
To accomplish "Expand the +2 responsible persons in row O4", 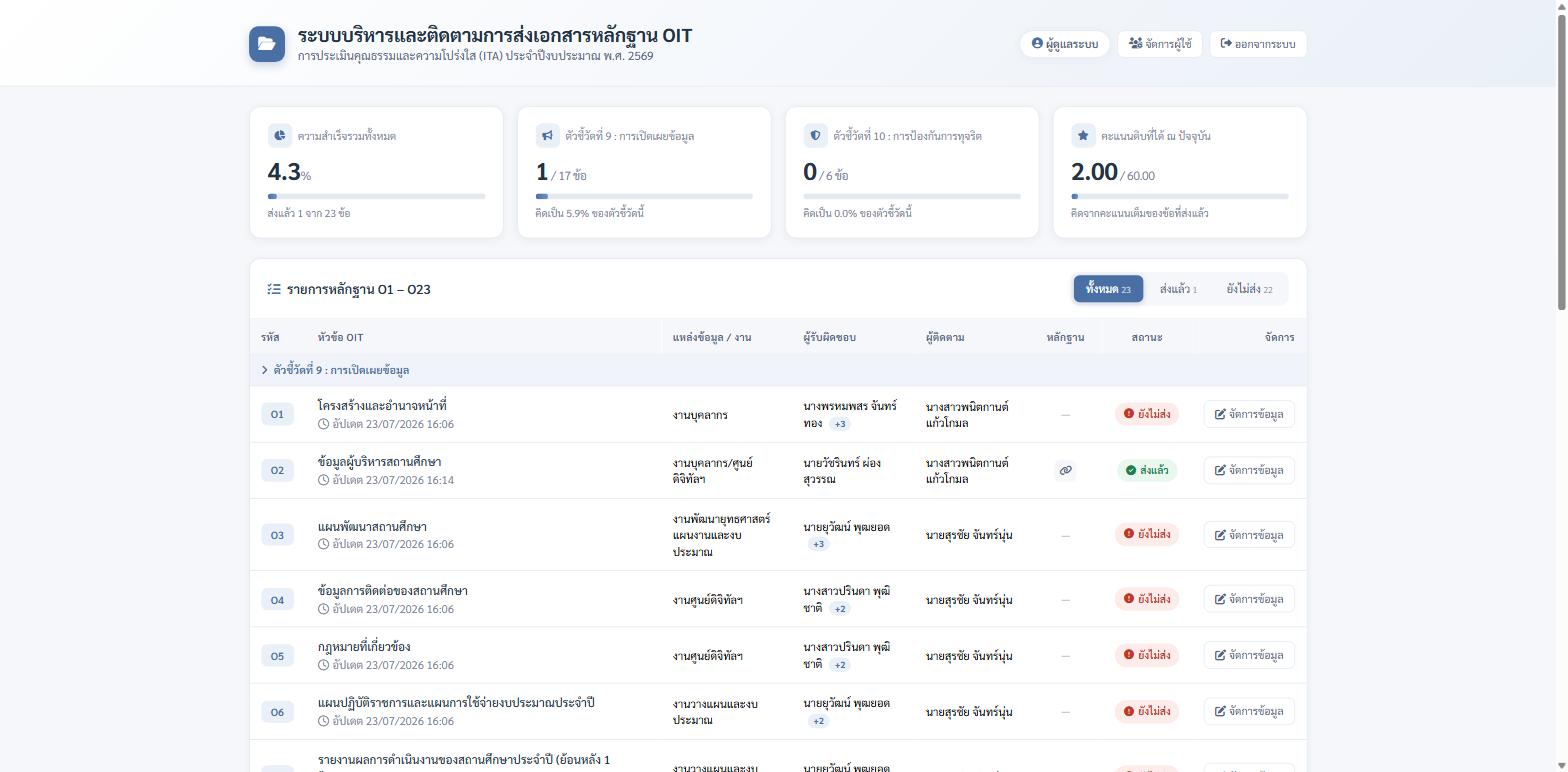I will (x=840, y=609).
